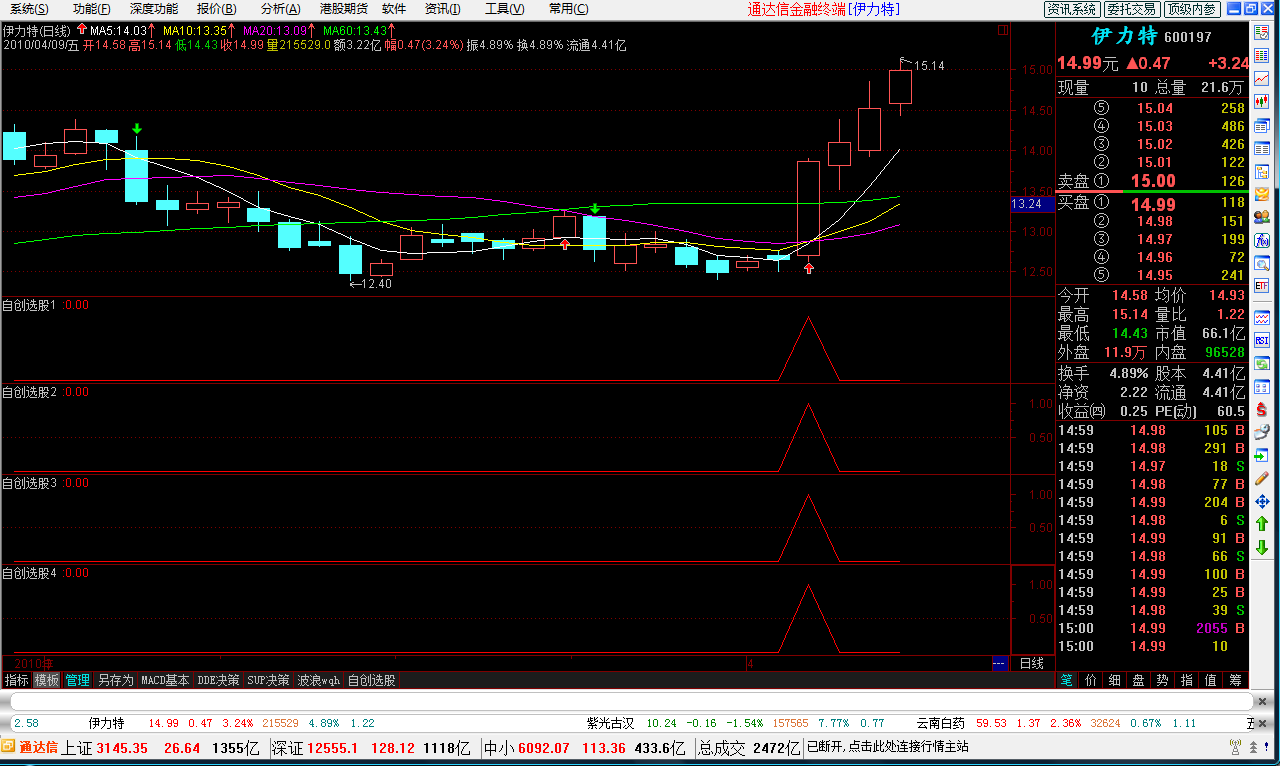This screenshot has width=1280, height=766.
Task: Click the 委托交易 button
Action: click(1133, 9)
